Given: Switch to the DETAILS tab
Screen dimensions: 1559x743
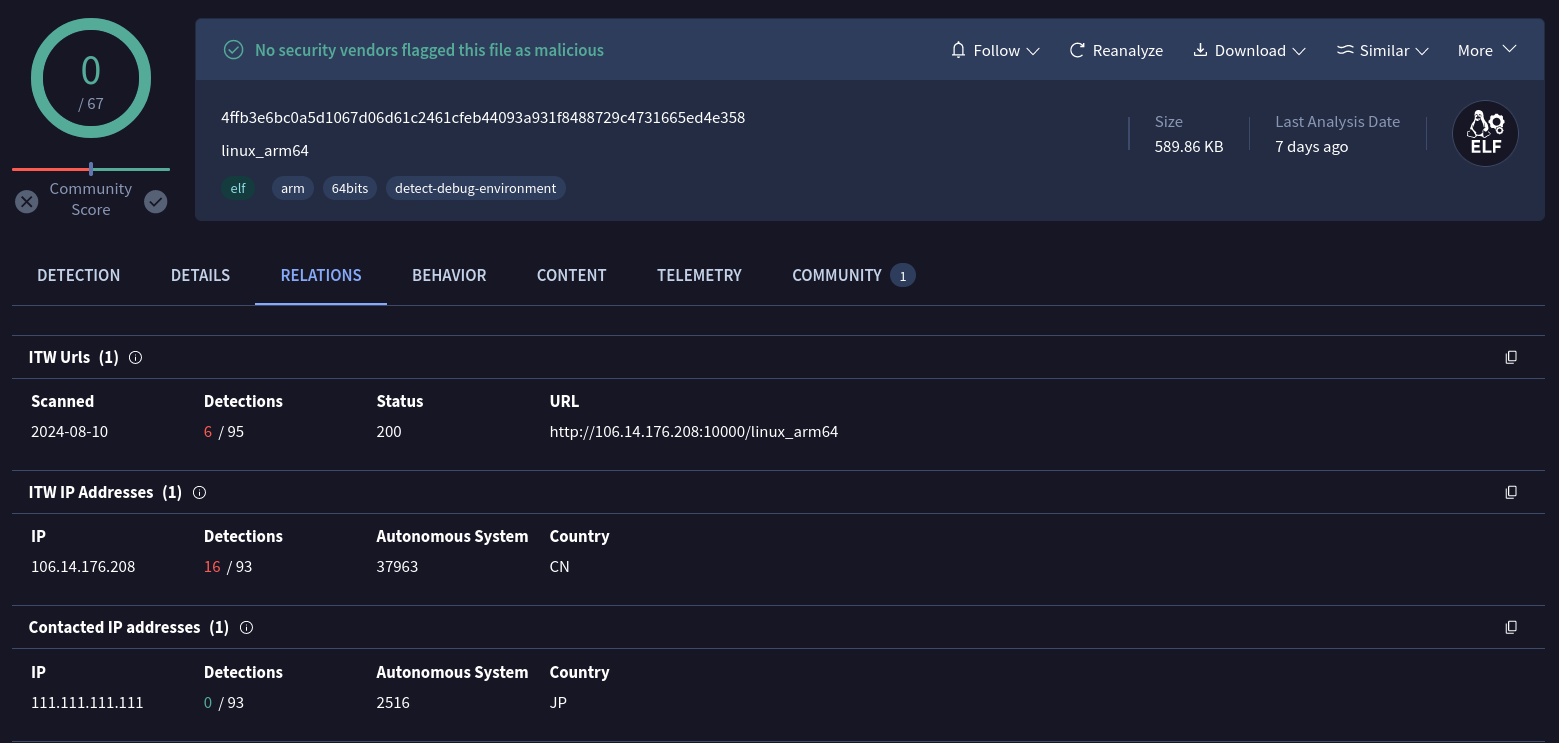Looking at the screenshot, I should coord(200,275).
